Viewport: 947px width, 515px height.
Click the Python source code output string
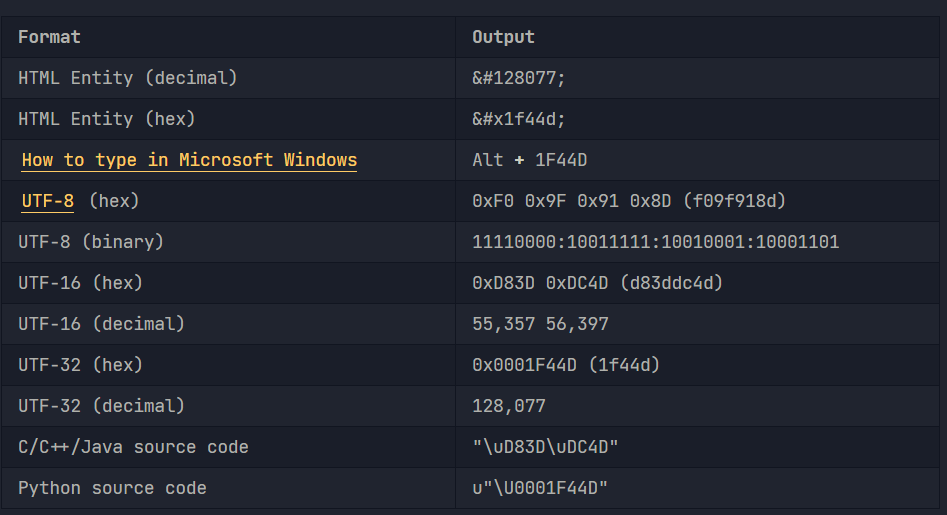tap(539, 488)
